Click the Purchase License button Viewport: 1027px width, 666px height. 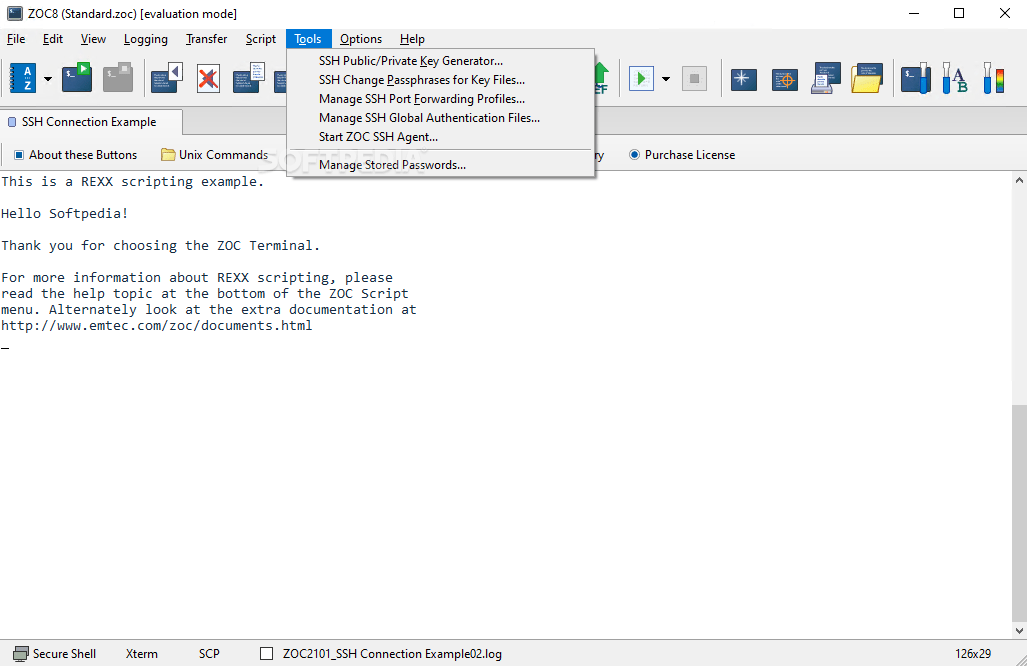coord(682,155)
